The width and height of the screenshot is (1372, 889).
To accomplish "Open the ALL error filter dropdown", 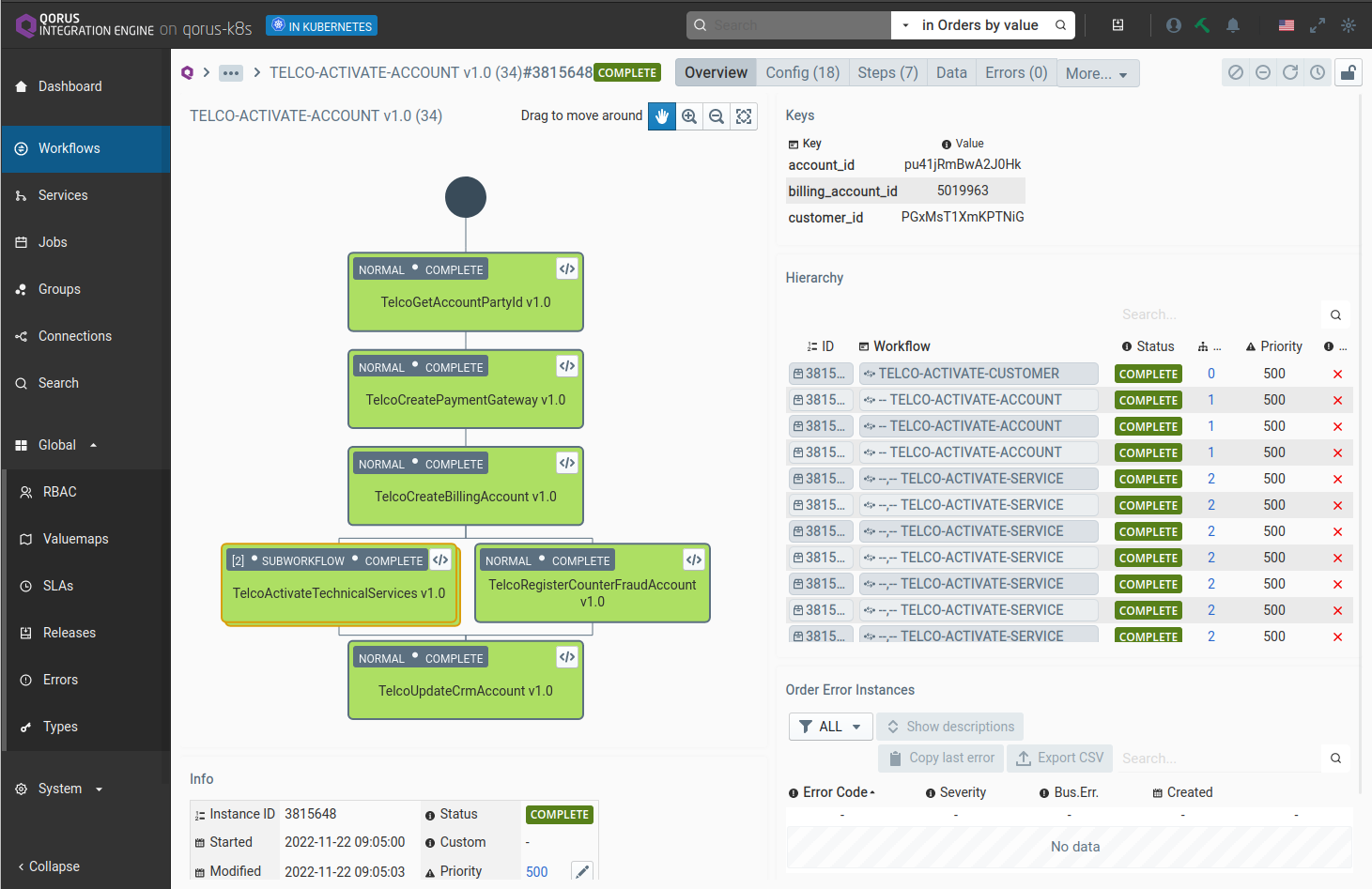I will tap(830, 727).
